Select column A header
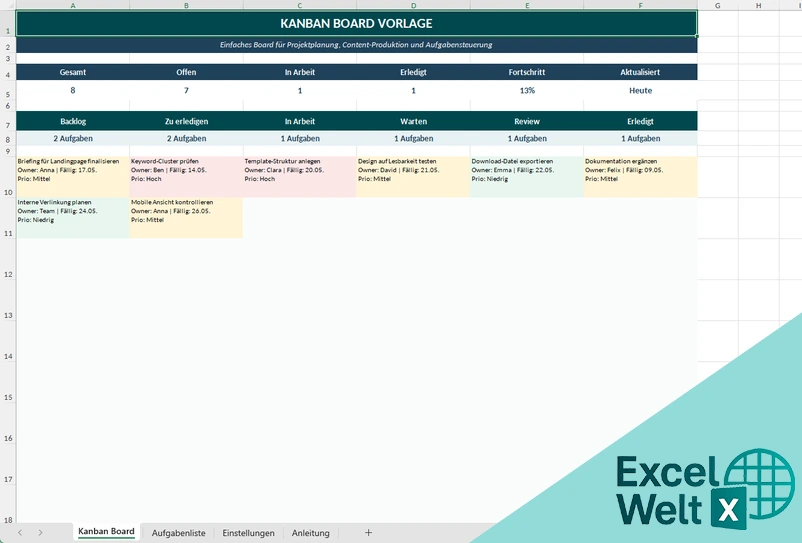Screen dimensions: 802x543 73,5
